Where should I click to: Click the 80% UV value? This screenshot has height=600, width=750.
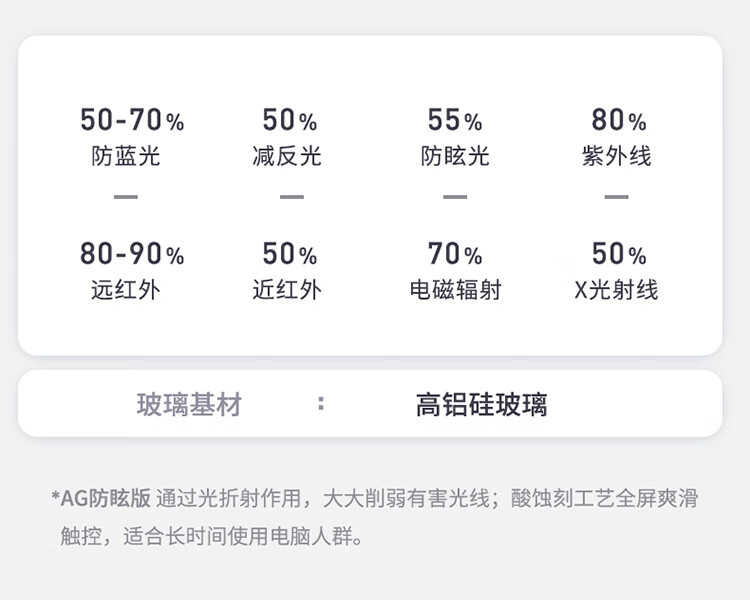(x=618, y=121)
